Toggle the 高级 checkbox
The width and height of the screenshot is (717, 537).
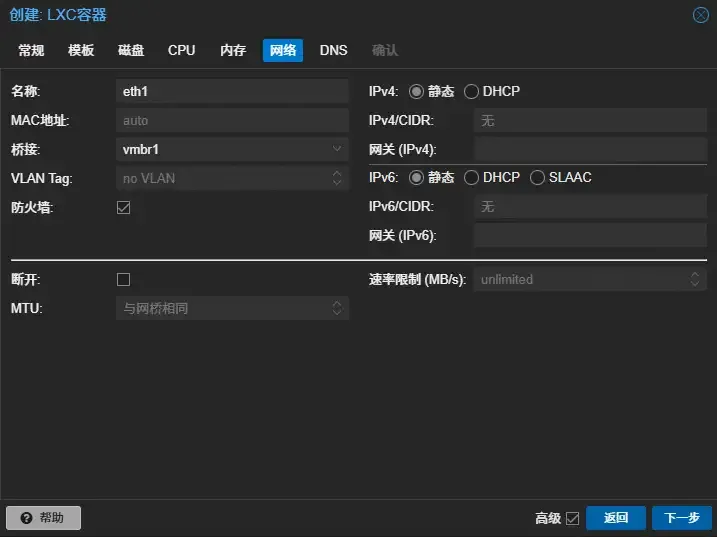pyautogui.click(x=573, y=518)
